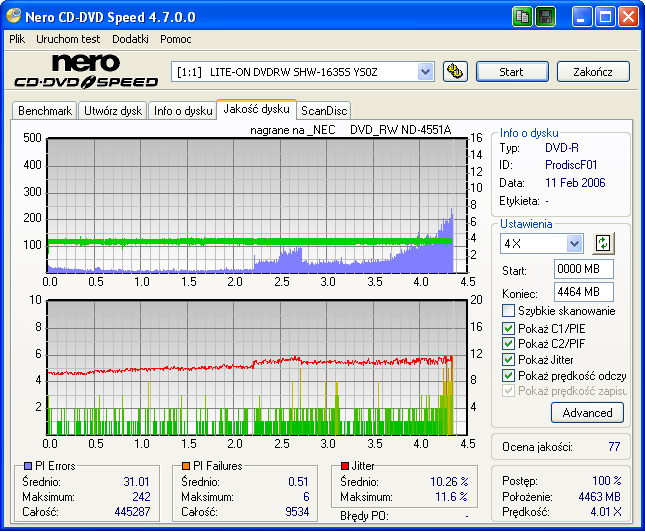645x531 pixels.
Task: Switch to the ScanDisc tab
Action: click(324, 111)
